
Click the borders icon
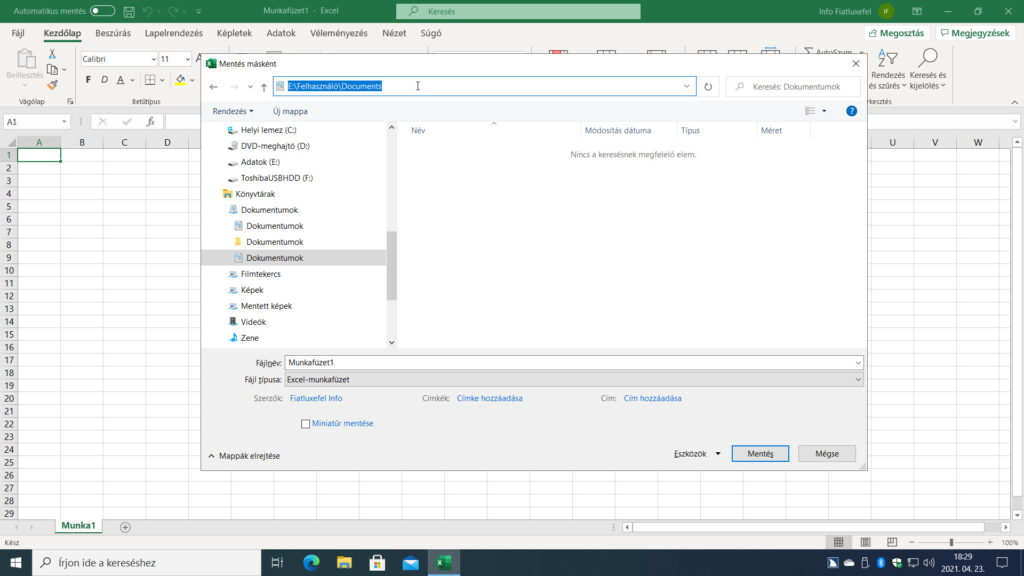pos(150,80)
